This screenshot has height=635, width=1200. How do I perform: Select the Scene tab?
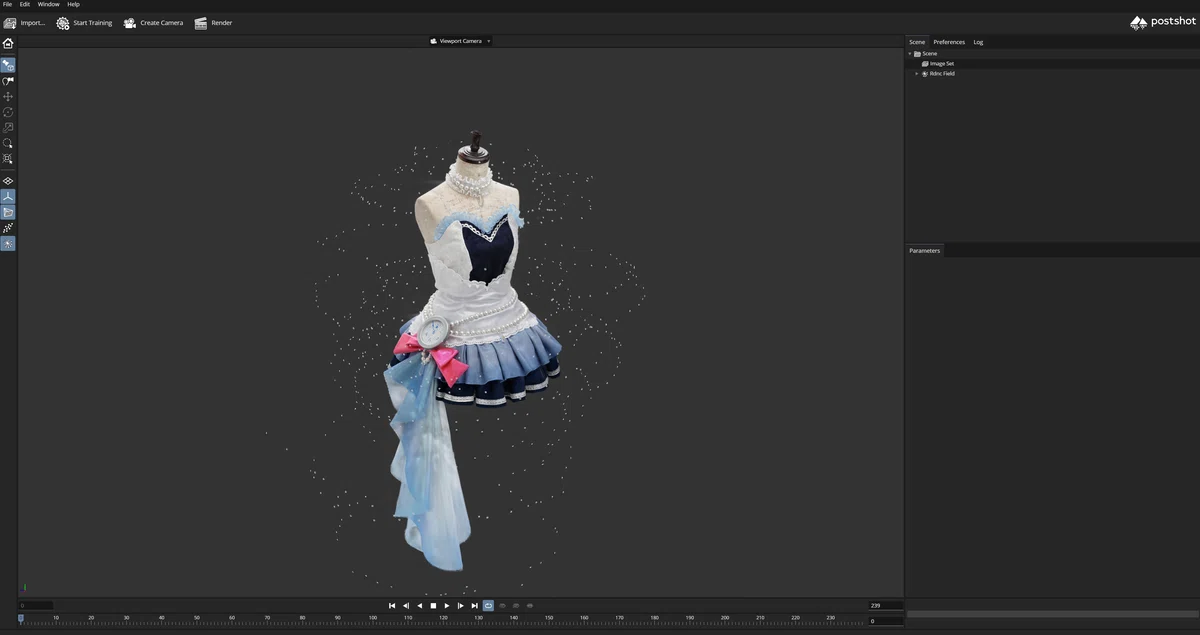pos(917,42)
